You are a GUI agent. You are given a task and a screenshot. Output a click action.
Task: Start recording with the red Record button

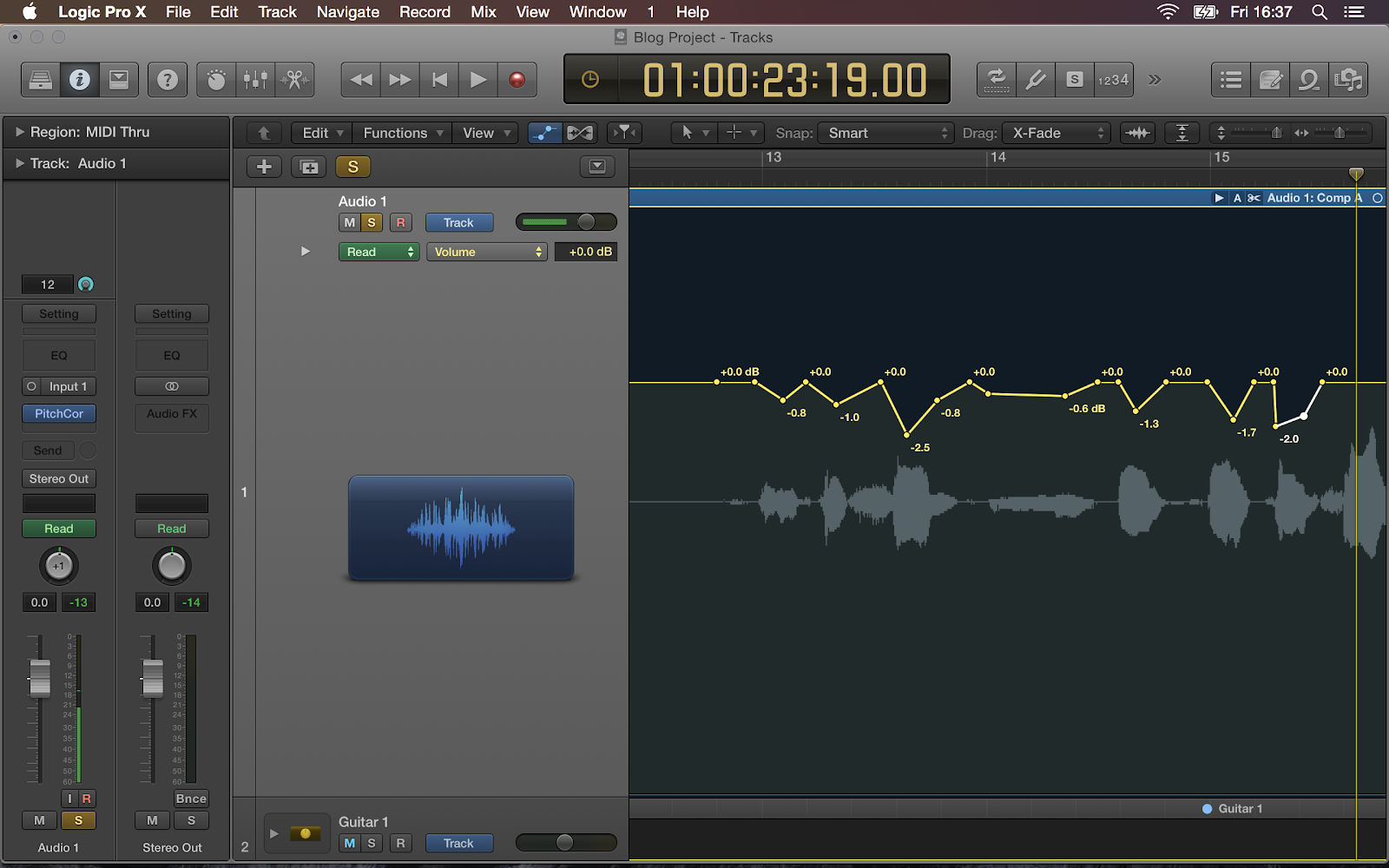(517, 80)
